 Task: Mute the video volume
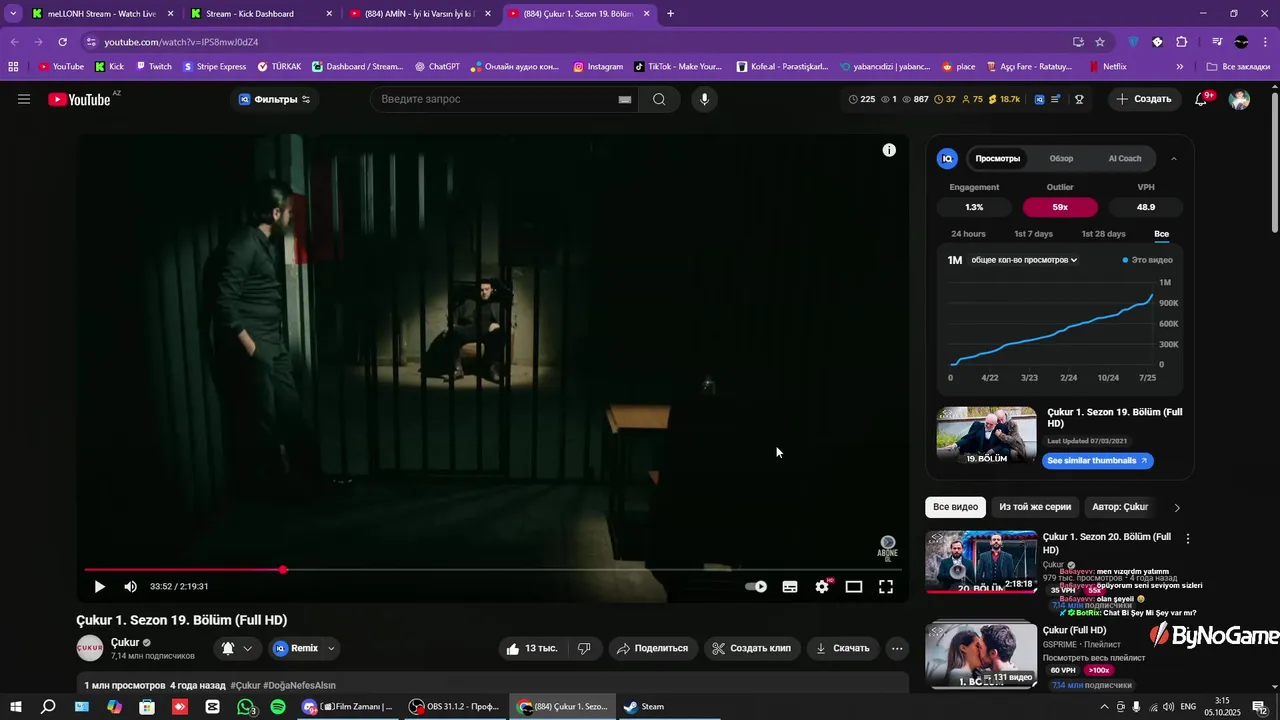130,587
